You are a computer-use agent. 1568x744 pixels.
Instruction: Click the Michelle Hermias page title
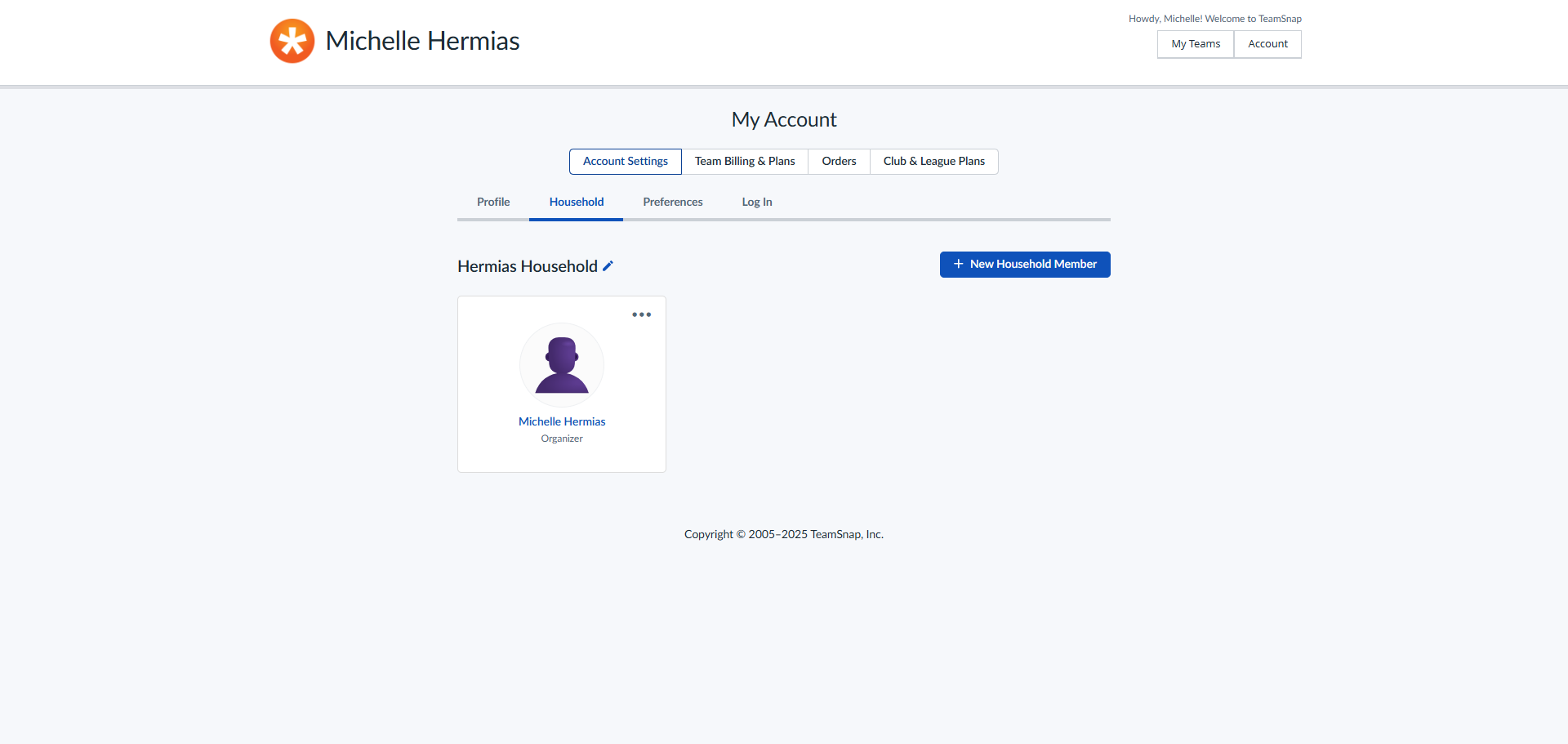coord(422,41)
